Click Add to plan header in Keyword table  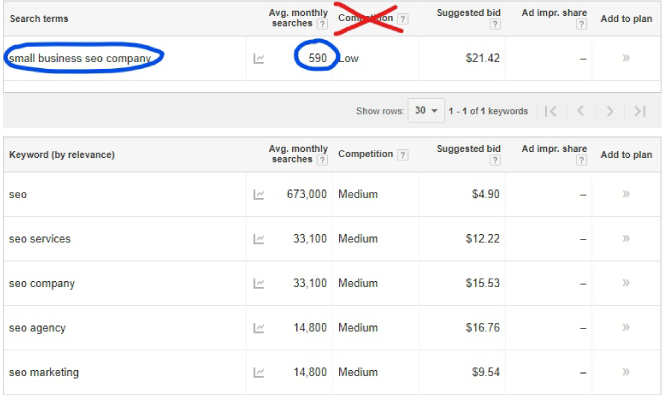click(x=626, y=155)
